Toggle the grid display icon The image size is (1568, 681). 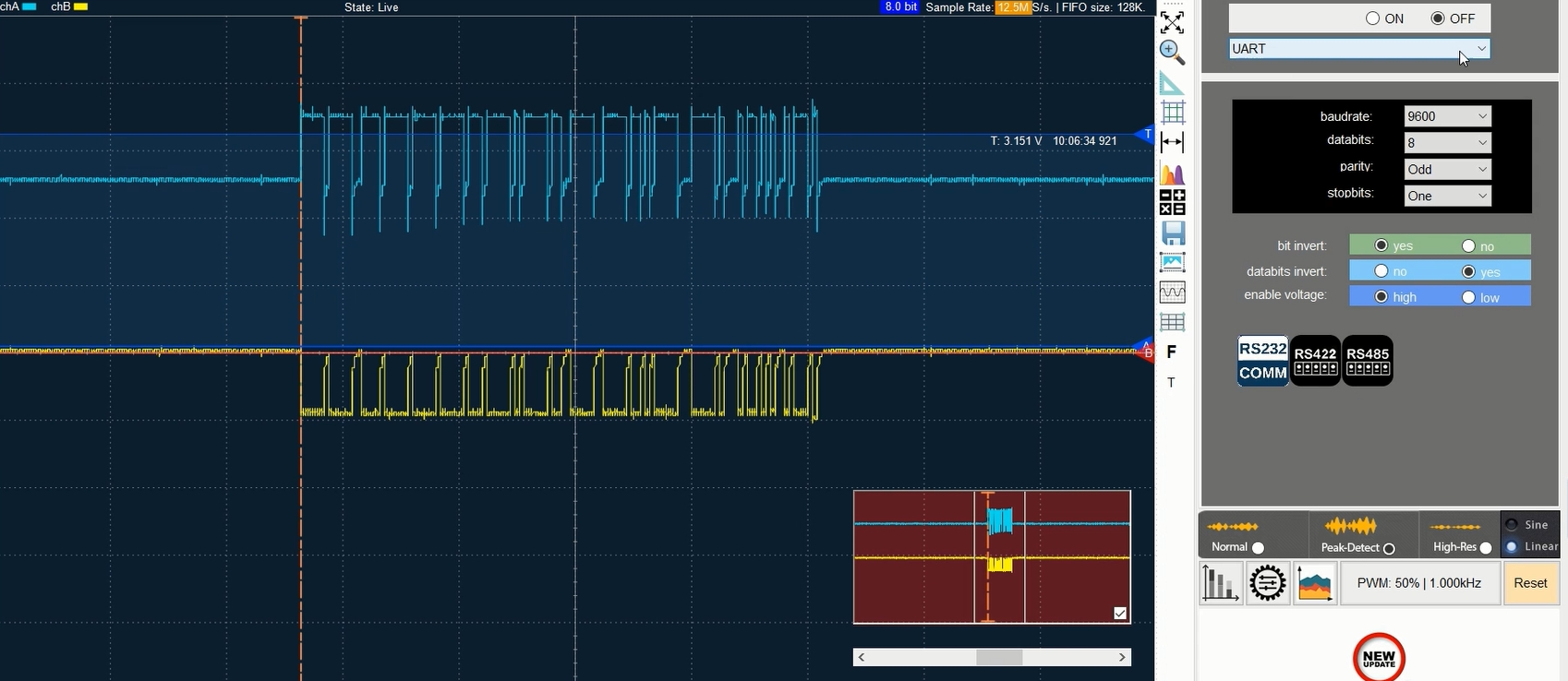pyautogui.click(x=1172, y=113)
